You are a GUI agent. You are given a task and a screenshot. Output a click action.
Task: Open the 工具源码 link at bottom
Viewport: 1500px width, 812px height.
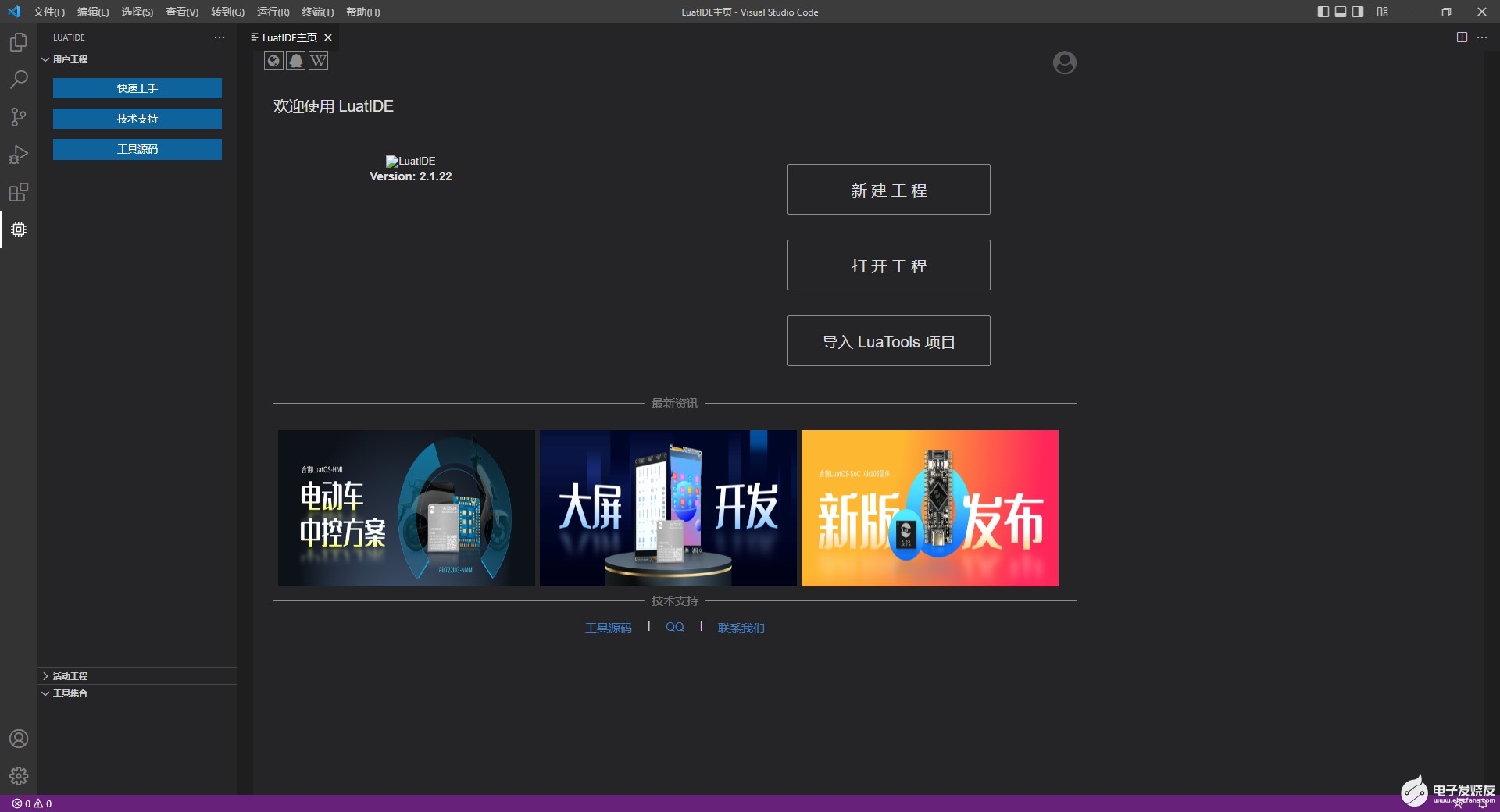point(609,628)
